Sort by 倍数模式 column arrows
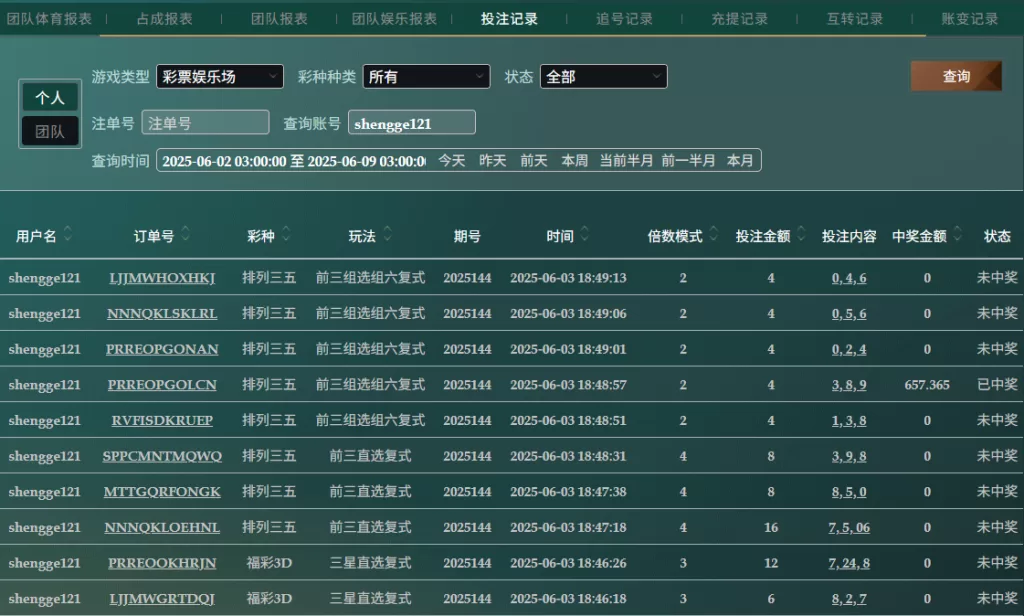1024x616 pixels. (x=714, y=233)
